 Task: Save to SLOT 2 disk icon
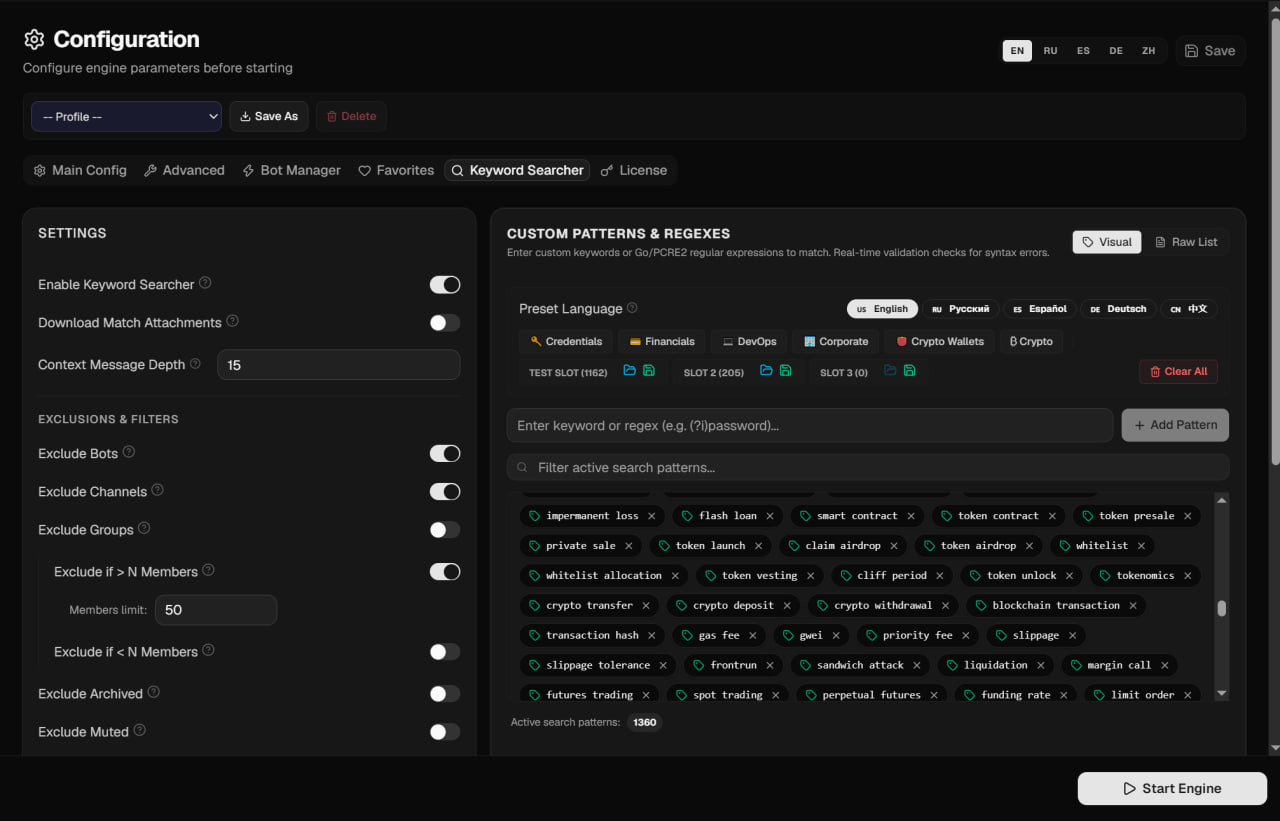pos(785,371)
